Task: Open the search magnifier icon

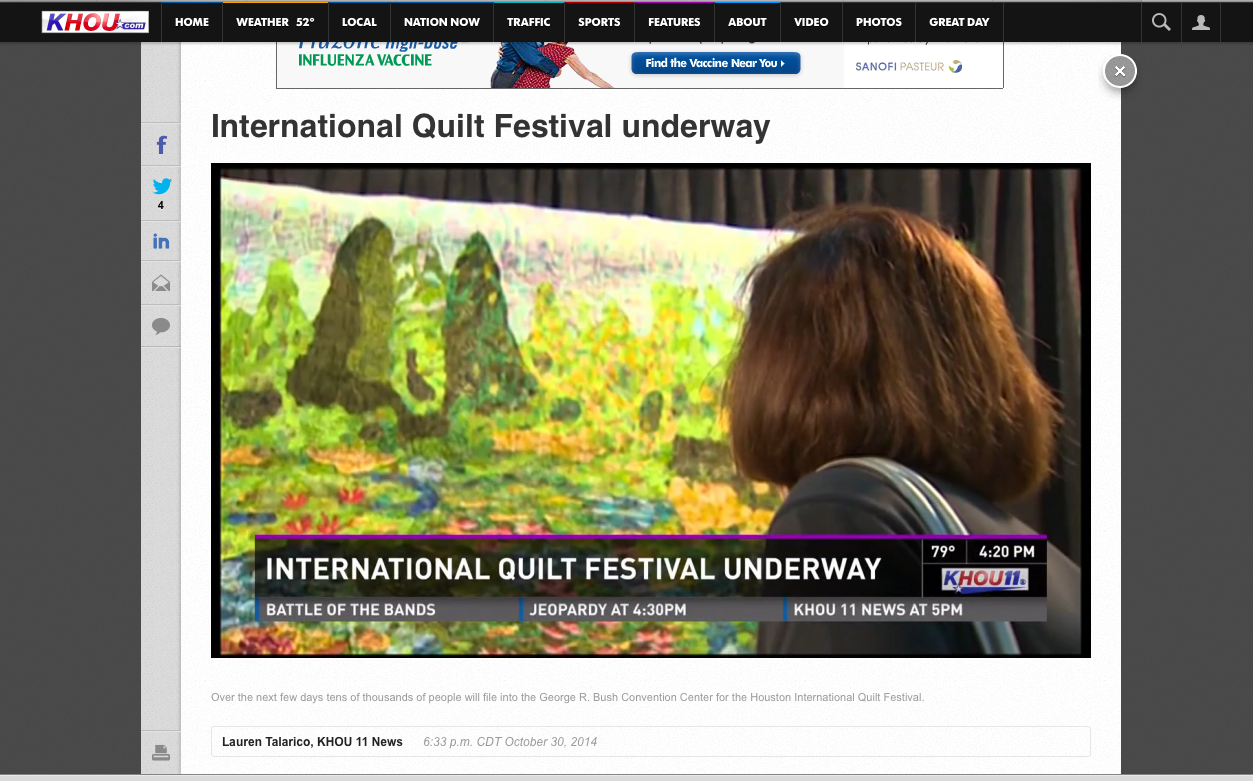Action: (x=1161, y=22)
